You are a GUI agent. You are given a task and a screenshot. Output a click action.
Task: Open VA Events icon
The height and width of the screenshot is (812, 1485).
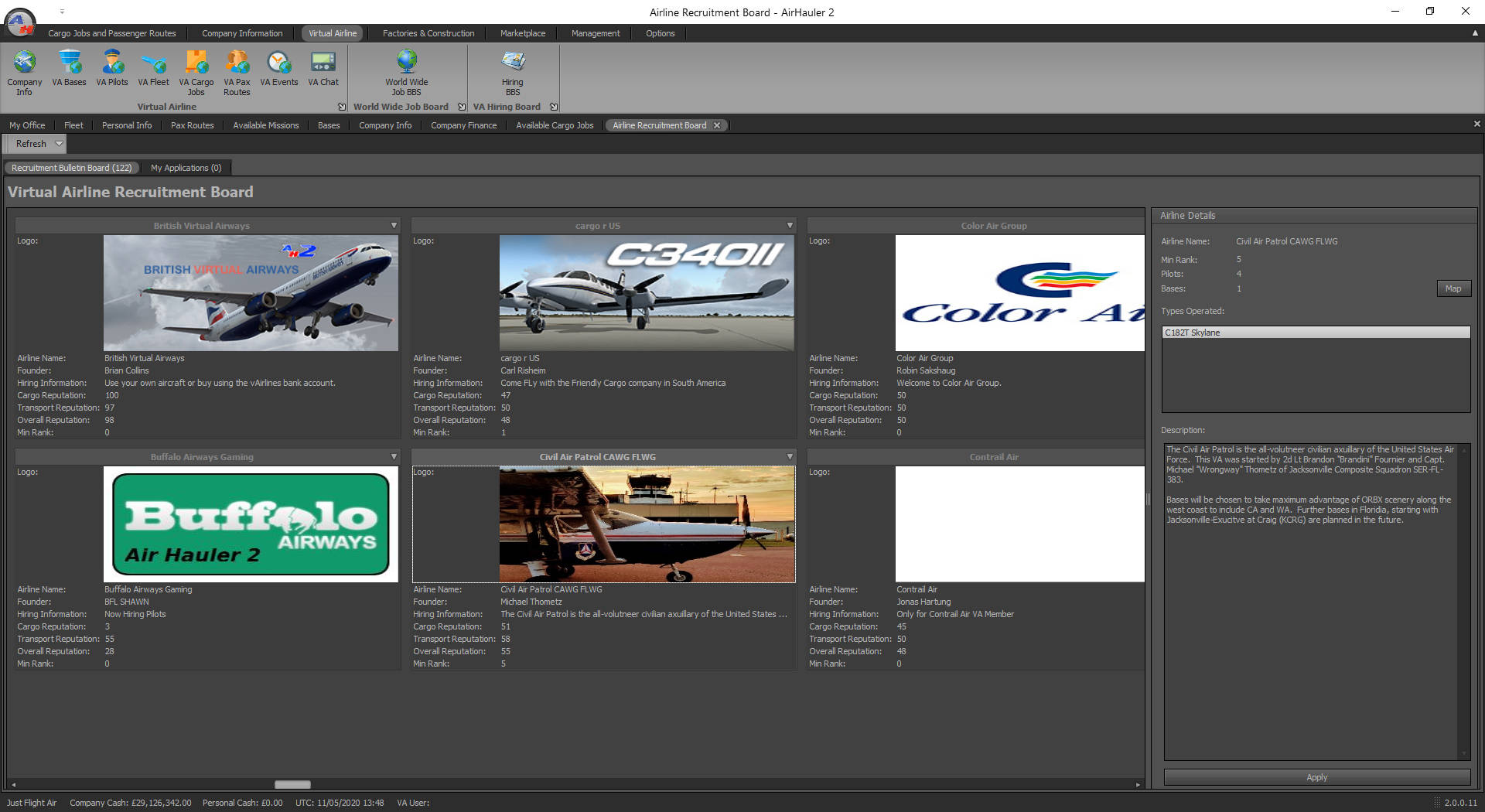point(279,69)
